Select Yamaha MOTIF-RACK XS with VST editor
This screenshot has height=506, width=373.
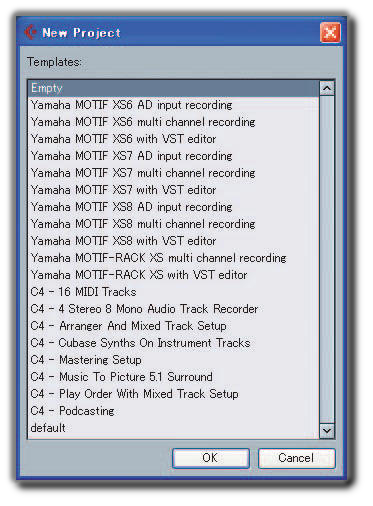173,275
